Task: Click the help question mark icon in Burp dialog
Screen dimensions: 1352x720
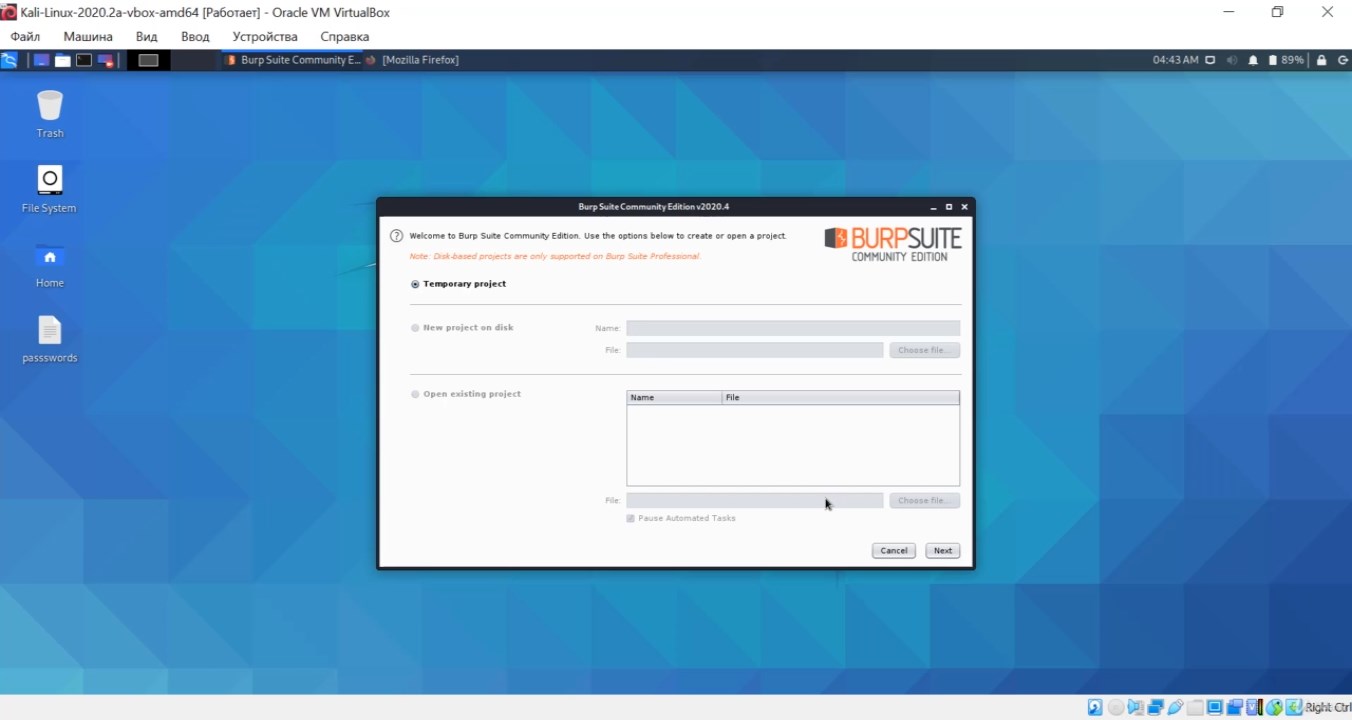Action: [396, 236]
